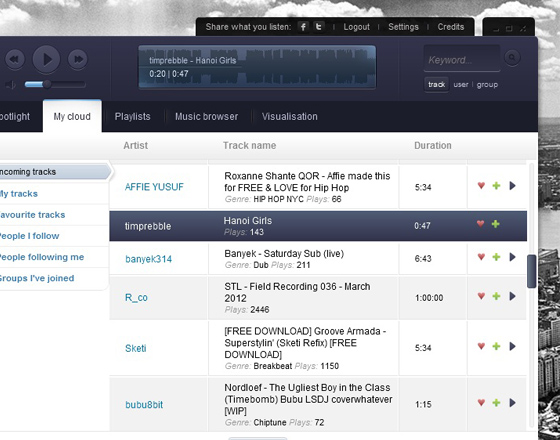Favourite the Groove Armada Sketi Refix

point(481,346)
